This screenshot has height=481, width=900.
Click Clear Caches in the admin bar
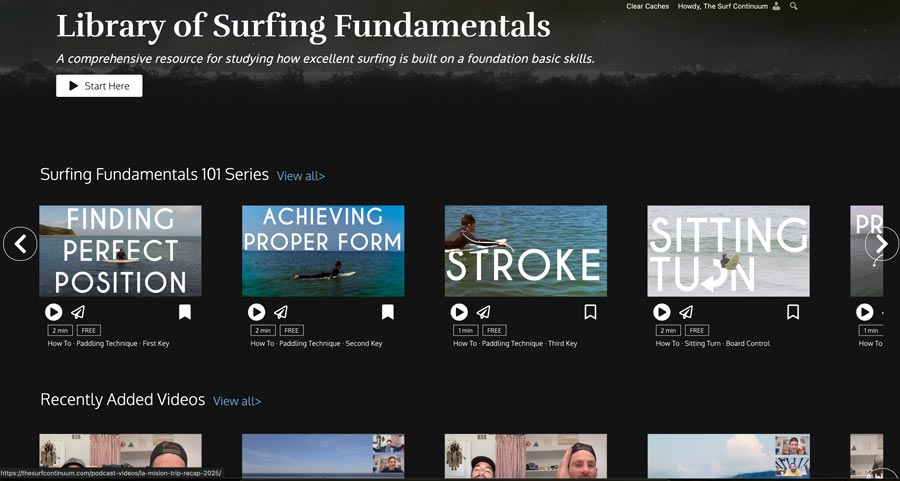pos(647,6)
